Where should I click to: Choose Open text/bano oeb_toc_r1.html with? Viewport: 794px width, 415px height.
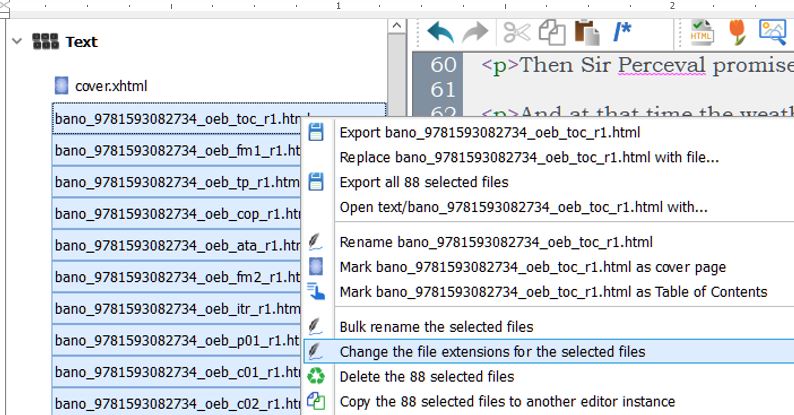point(548,207)
